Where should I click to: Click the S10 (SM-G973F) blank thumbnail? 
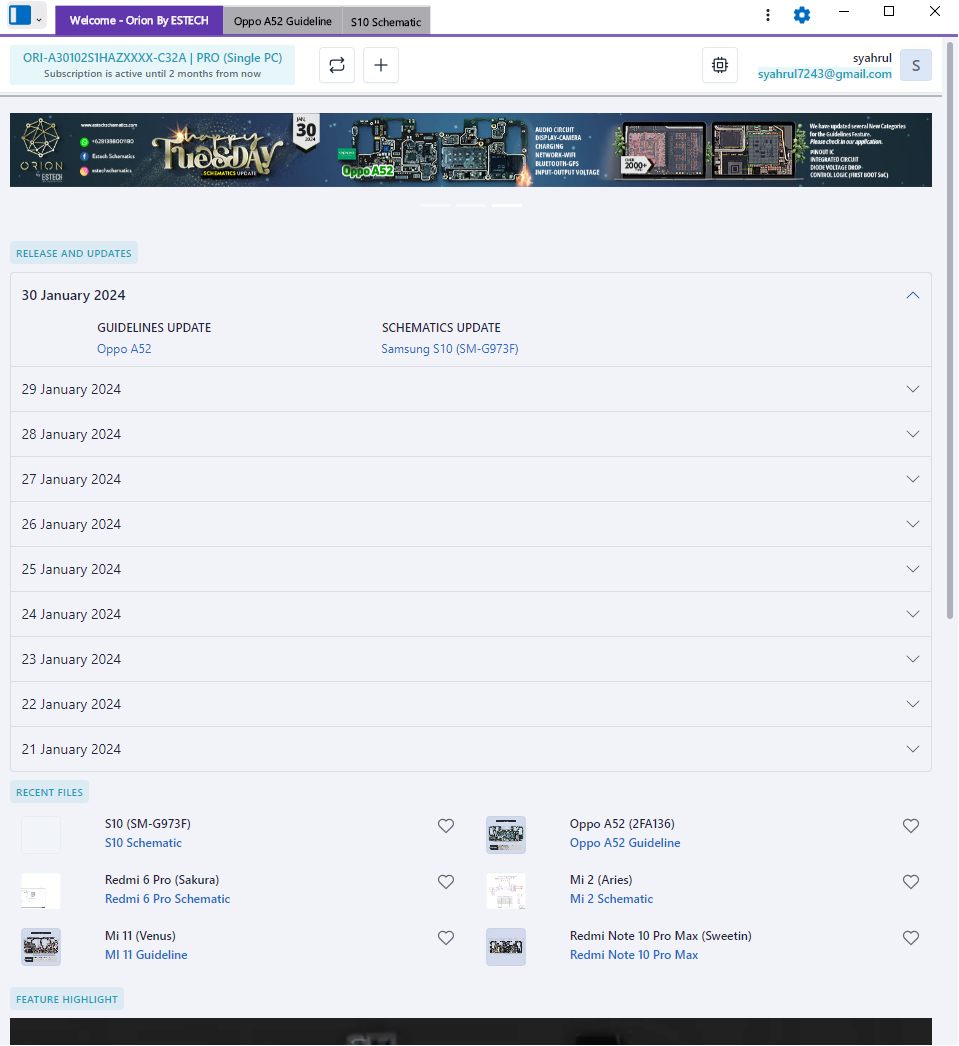point(41,835)
